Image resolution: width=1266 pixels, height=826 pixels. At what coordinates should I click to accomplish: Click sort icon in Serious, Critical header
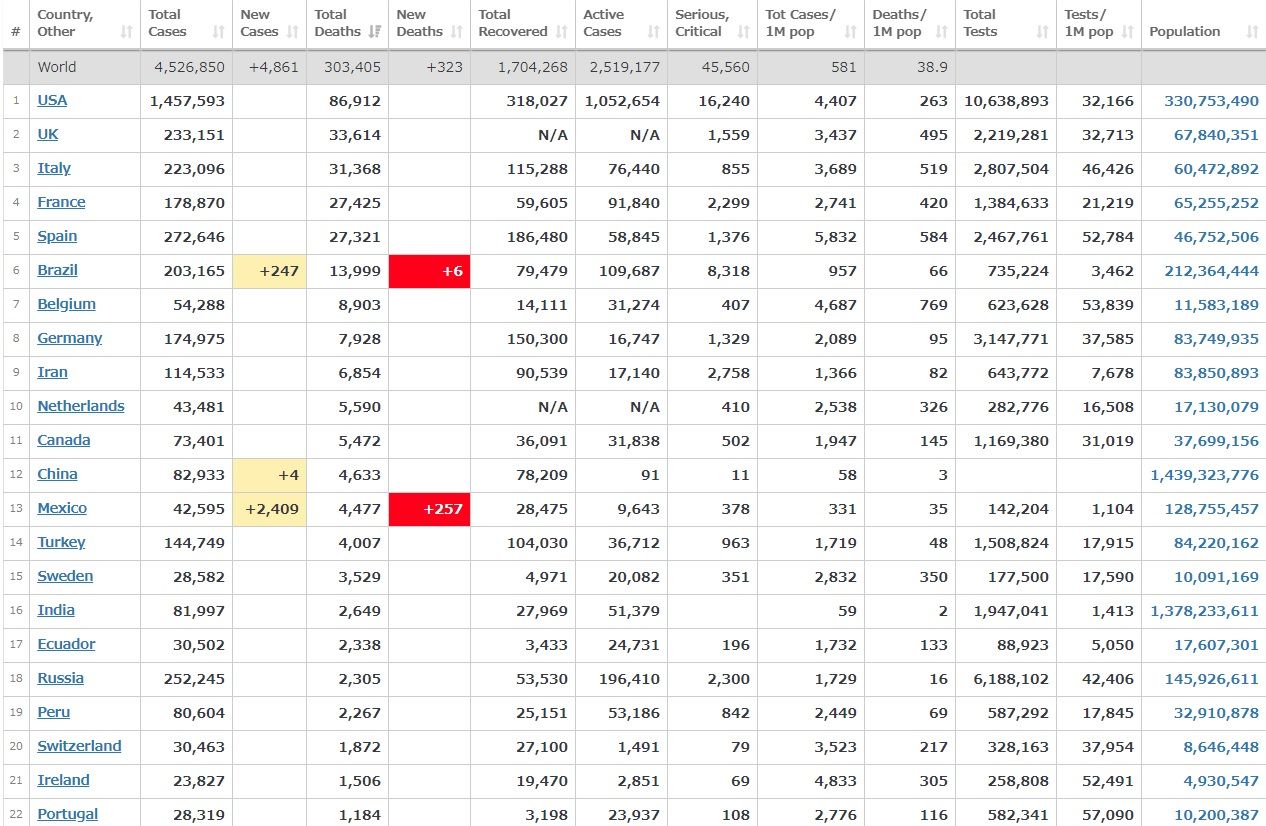pyautogui.click(x=743, y=32)
